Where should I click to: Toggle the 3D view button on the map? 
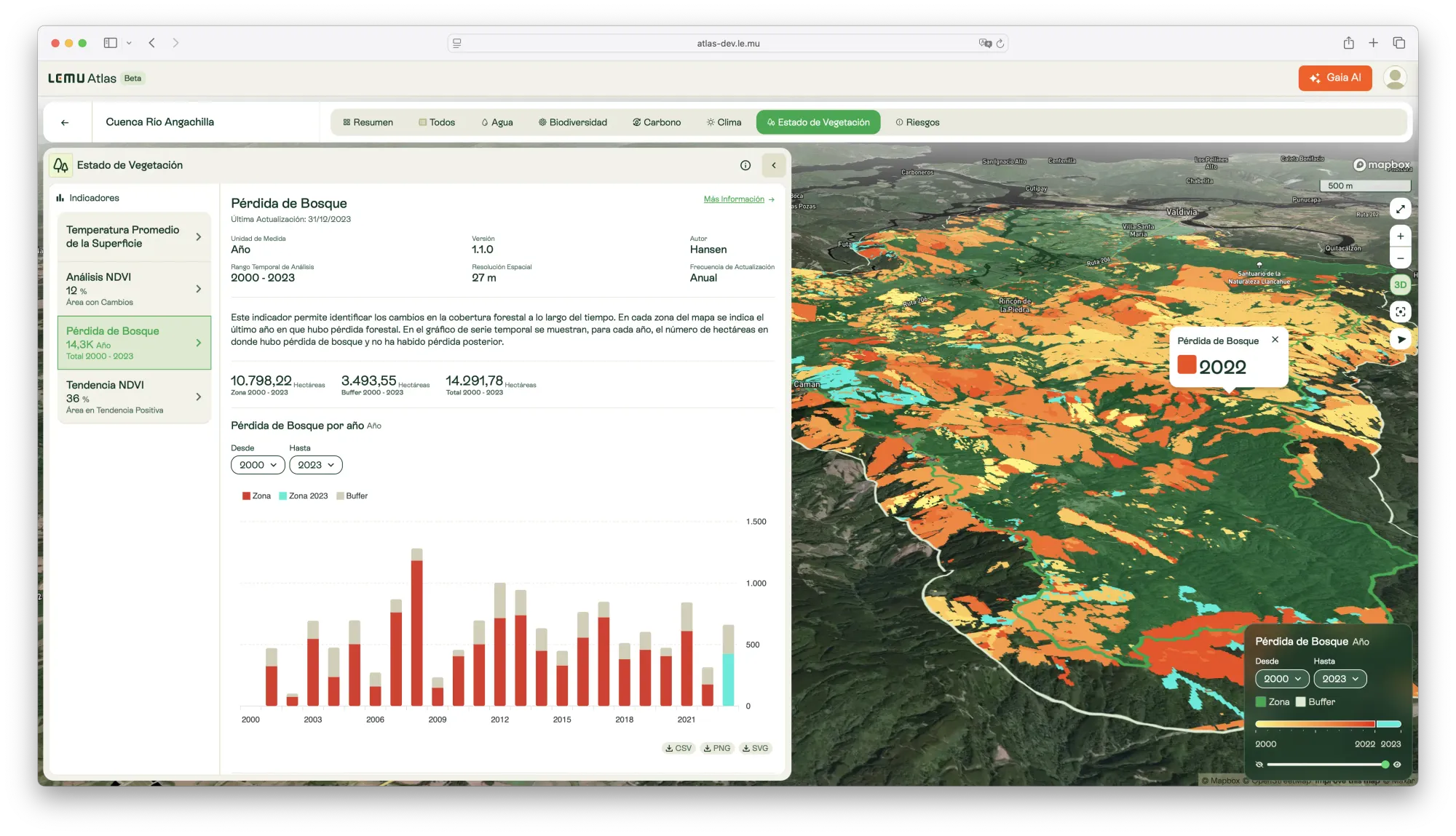point(1400,284)
